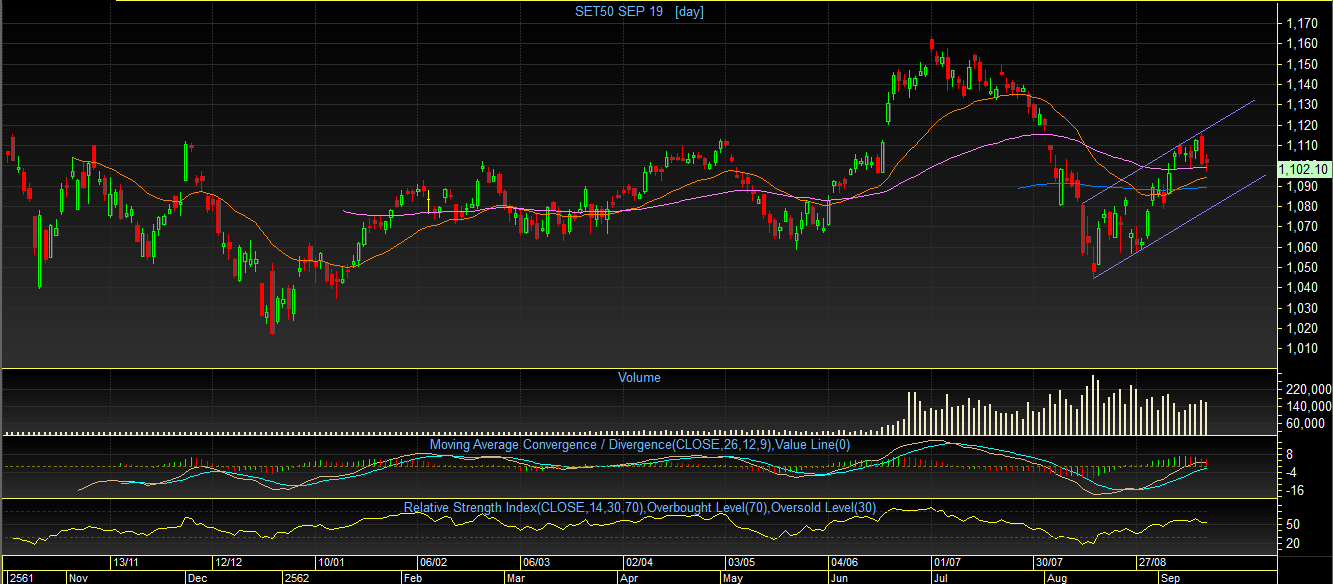Click the 1,120 price axis label
This screenshot has width=1333, height=584.
(1302, 126)
